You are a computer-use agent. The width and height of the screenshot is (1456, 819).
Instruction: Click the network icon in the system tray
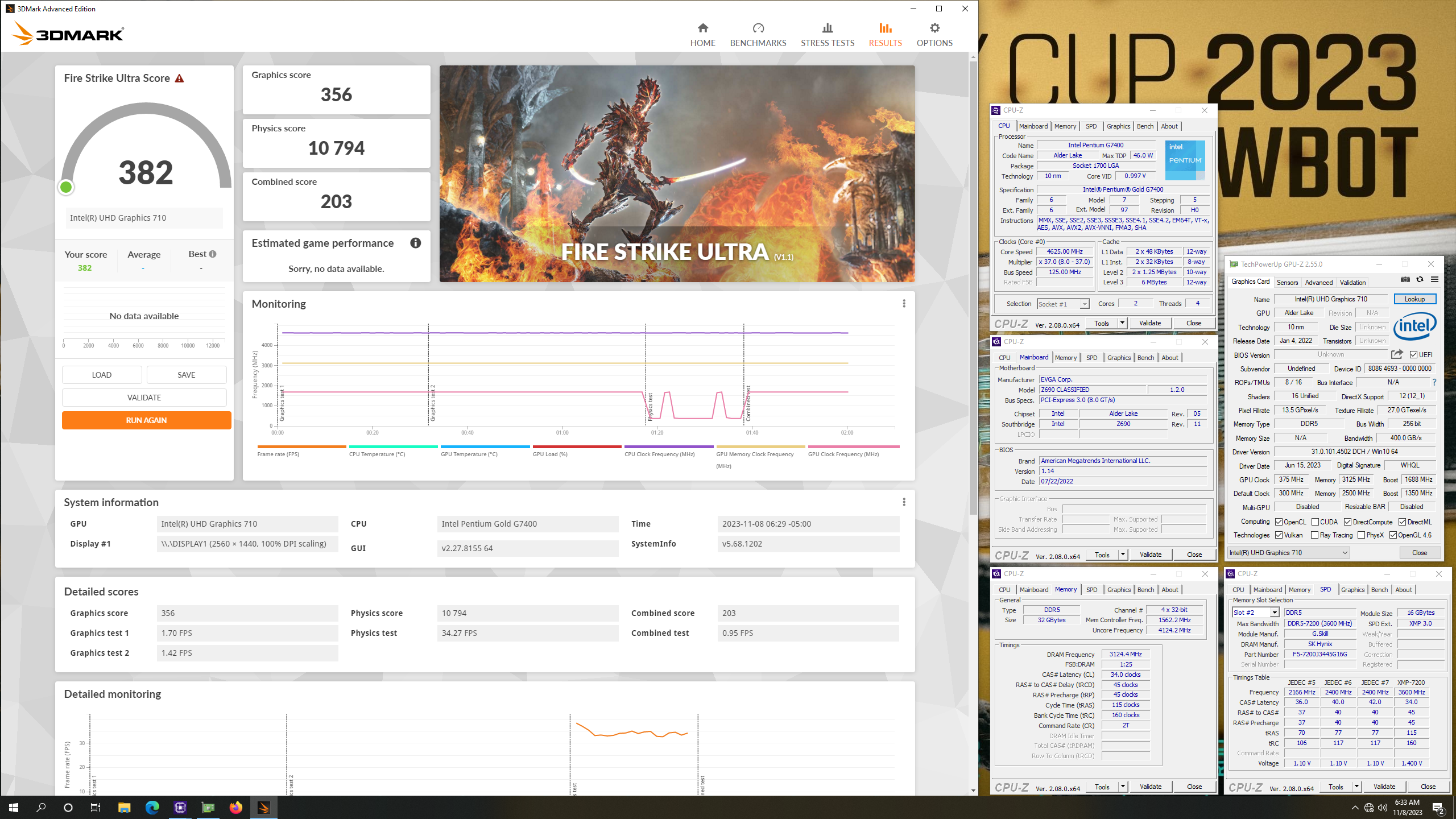click(x=1369, y=808)
